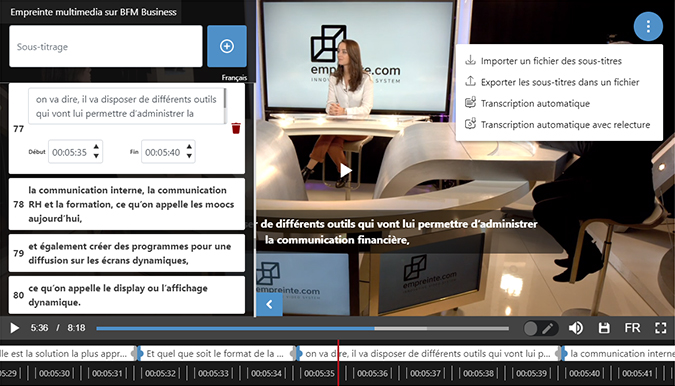Open the three-dot options menu
The image size is (675, 386).
pos(648,27)
